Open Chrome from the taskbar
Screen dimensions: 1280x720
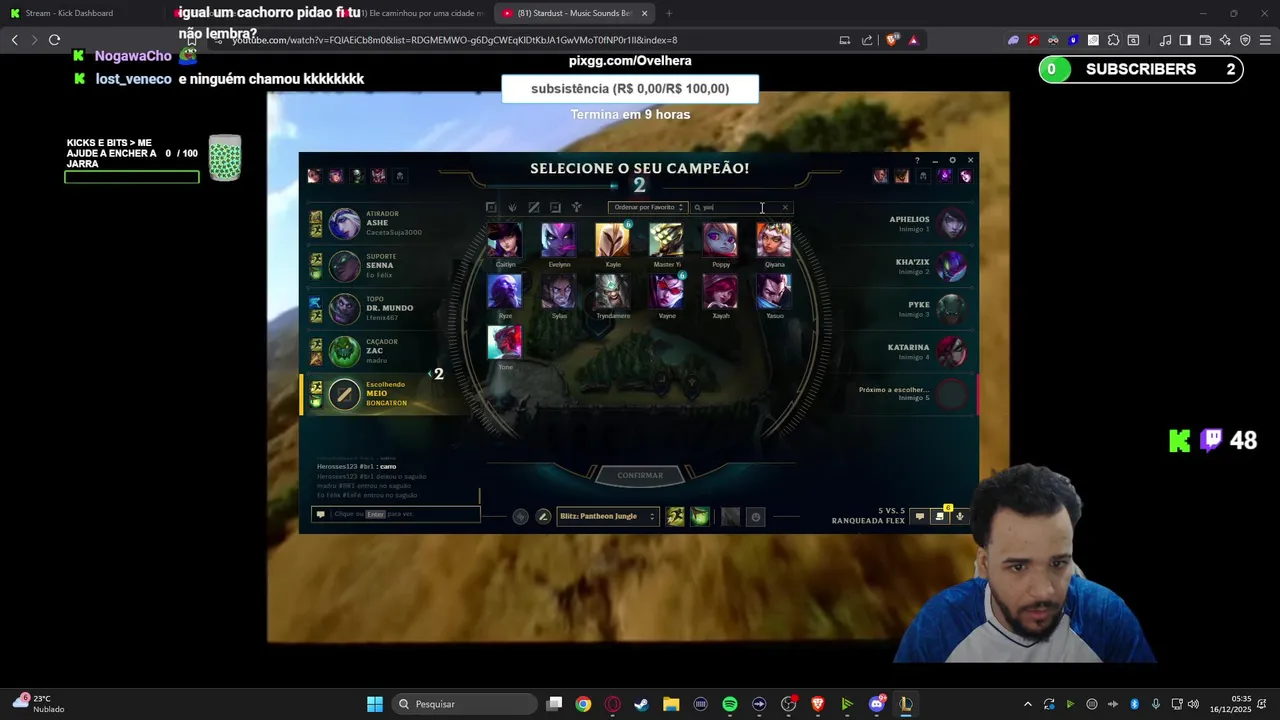583,704
